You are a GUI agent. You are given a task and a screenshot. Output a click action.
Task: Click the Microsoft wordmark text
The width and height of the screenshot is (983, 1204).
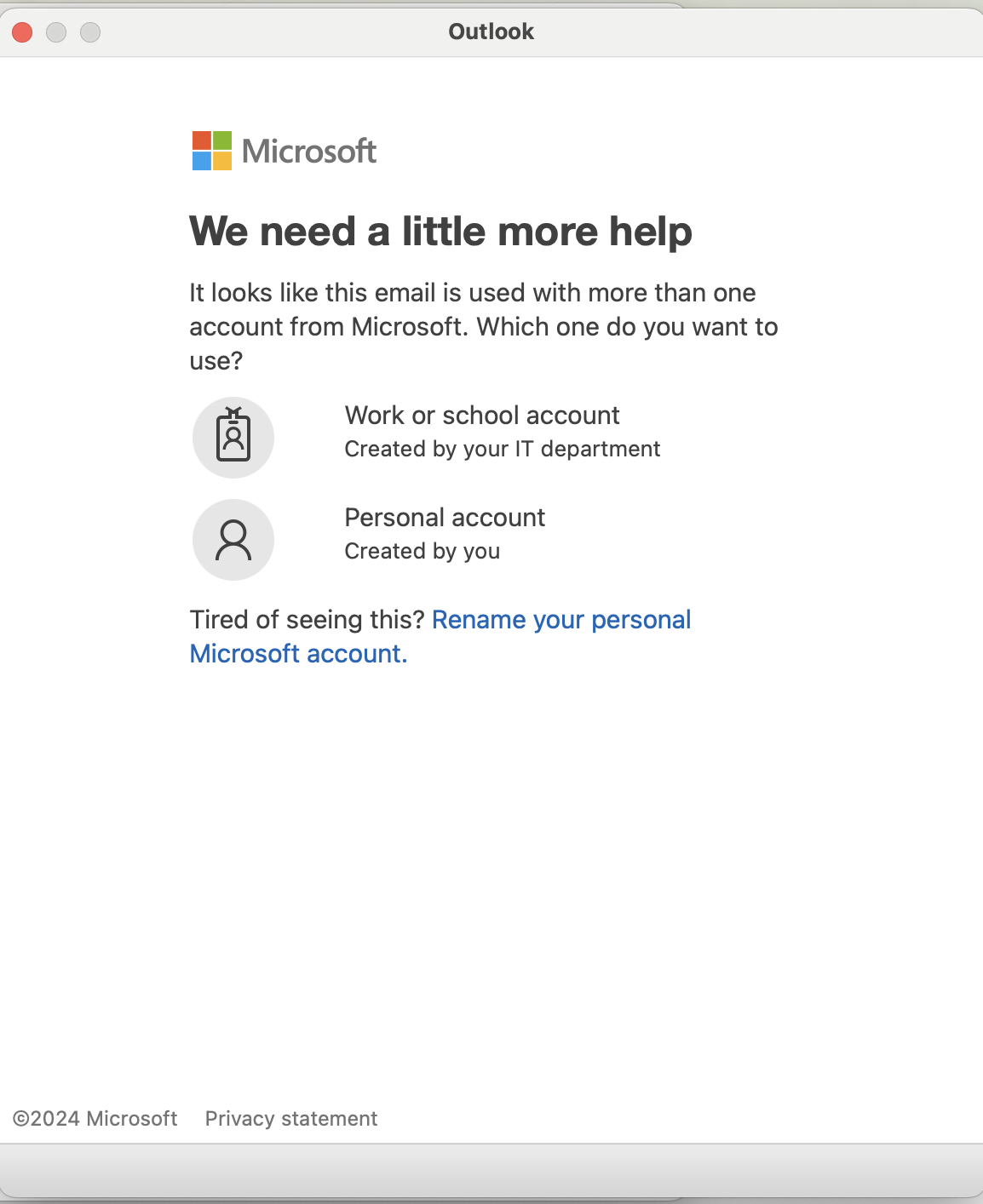(x=309, y=152)
